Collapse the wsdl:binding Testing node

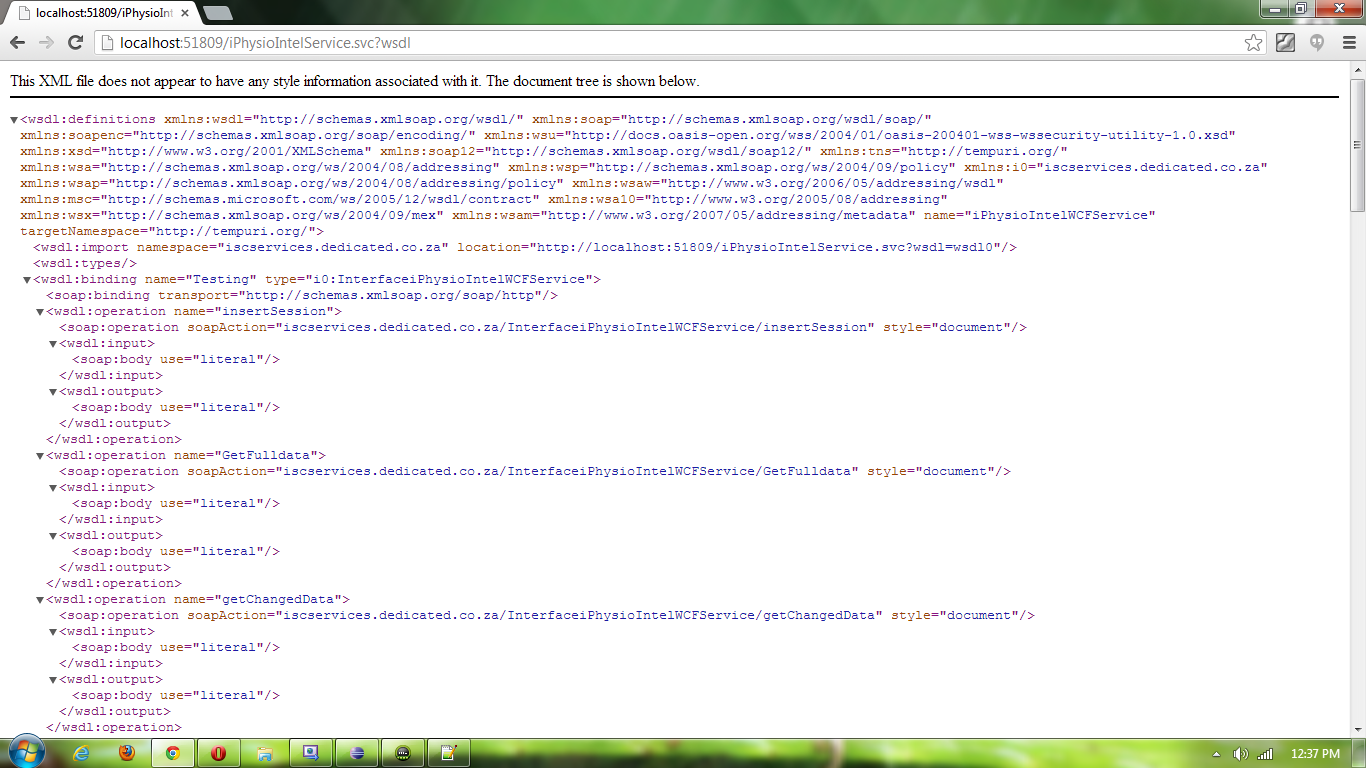click(x=27, y=280)
